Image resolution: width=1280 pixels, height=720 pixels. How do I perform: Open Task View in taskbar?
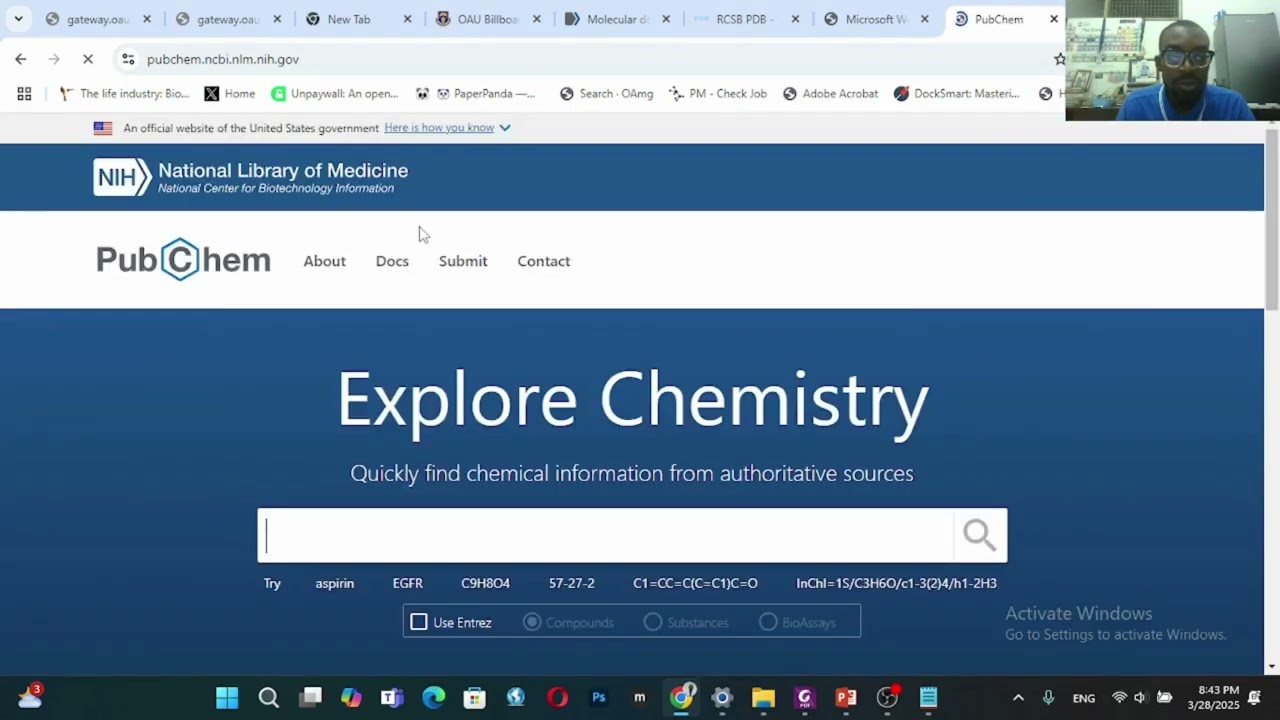point(310,697)
